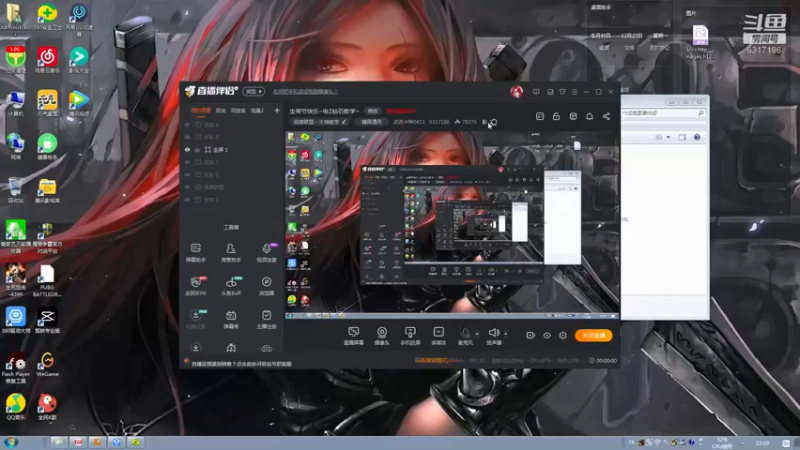The width and height of the screenshot is (800, 450).
Task: Click the share icon at the top right of the stream info
Action: point(606,116)
